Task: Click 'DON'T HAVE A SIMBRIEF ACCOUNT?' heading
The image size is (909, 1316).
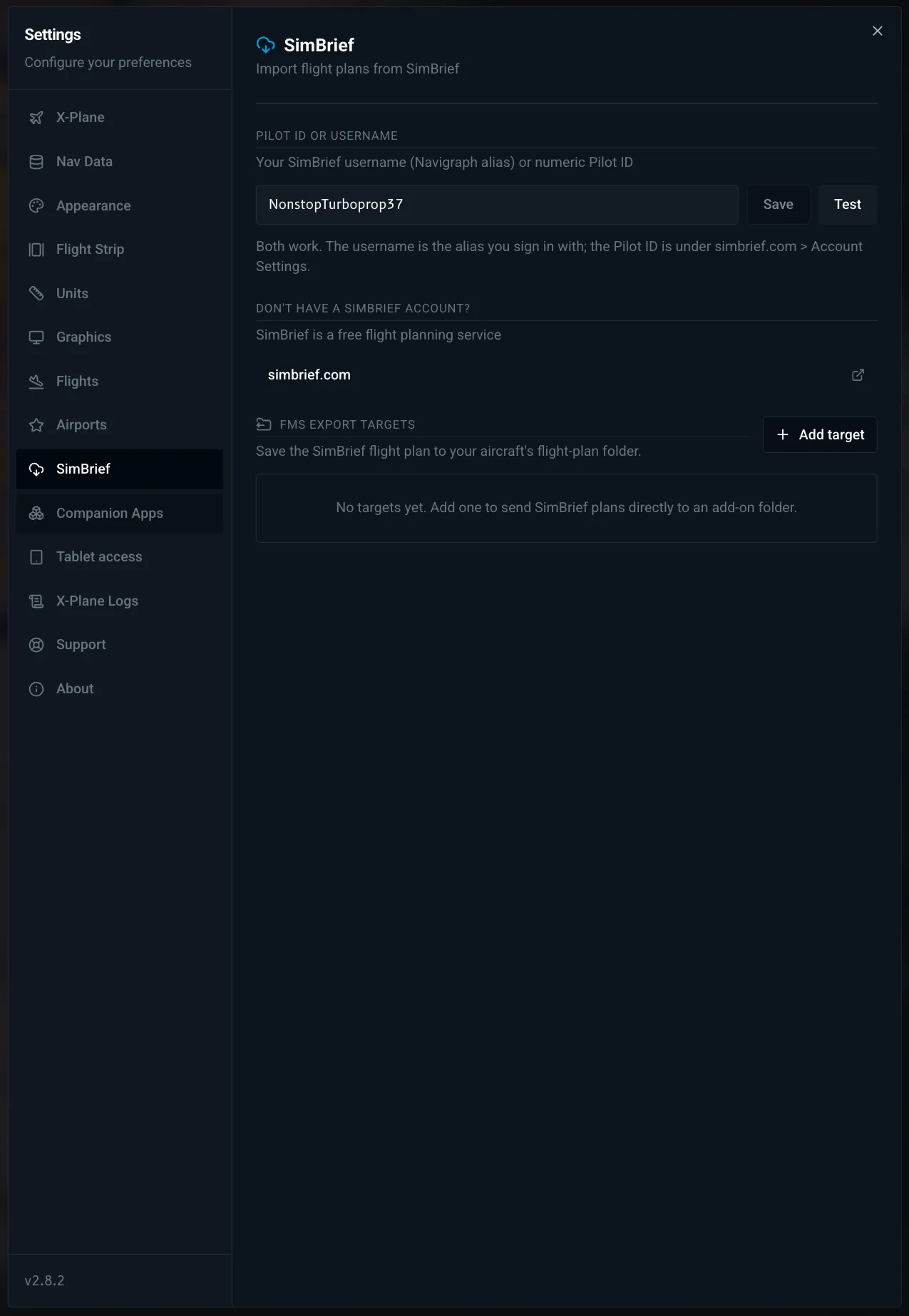Action: click(363, 308)
